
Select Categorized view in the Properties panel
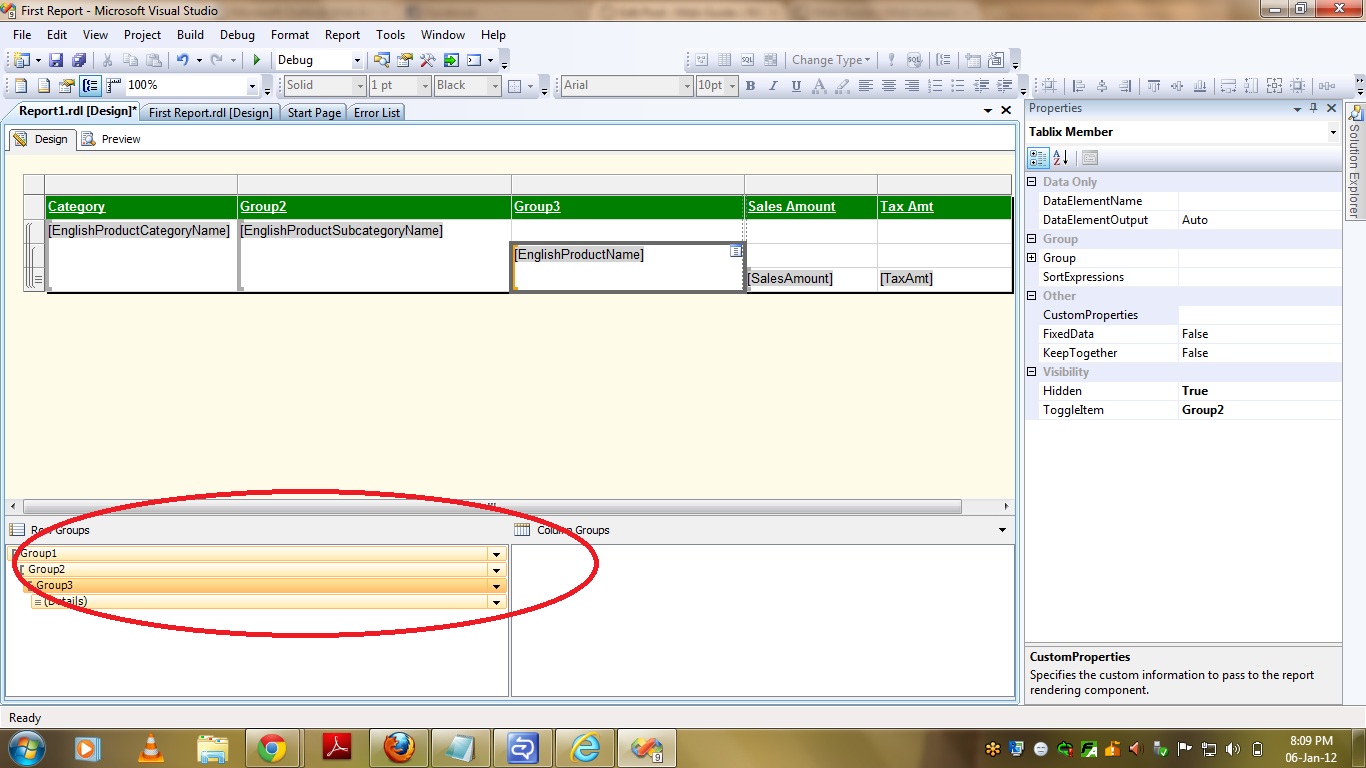pyautogui.click(x=1038, y=158)
